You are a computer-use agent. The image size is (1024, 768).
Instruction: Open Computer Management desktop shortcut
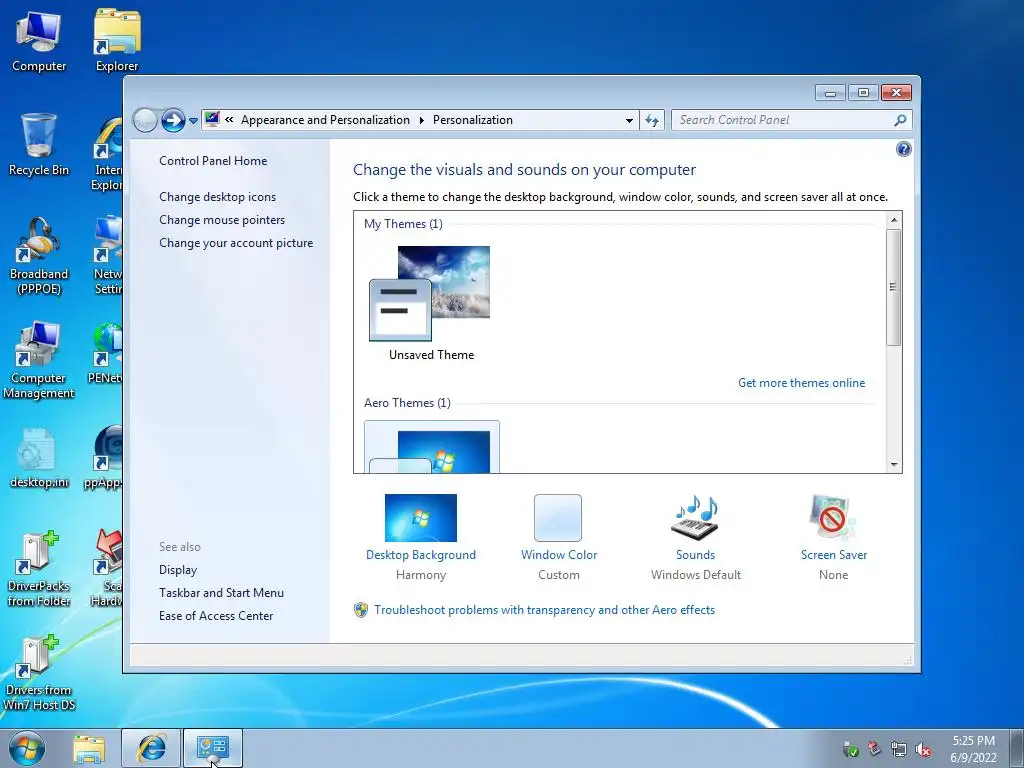tap(39, 360)
